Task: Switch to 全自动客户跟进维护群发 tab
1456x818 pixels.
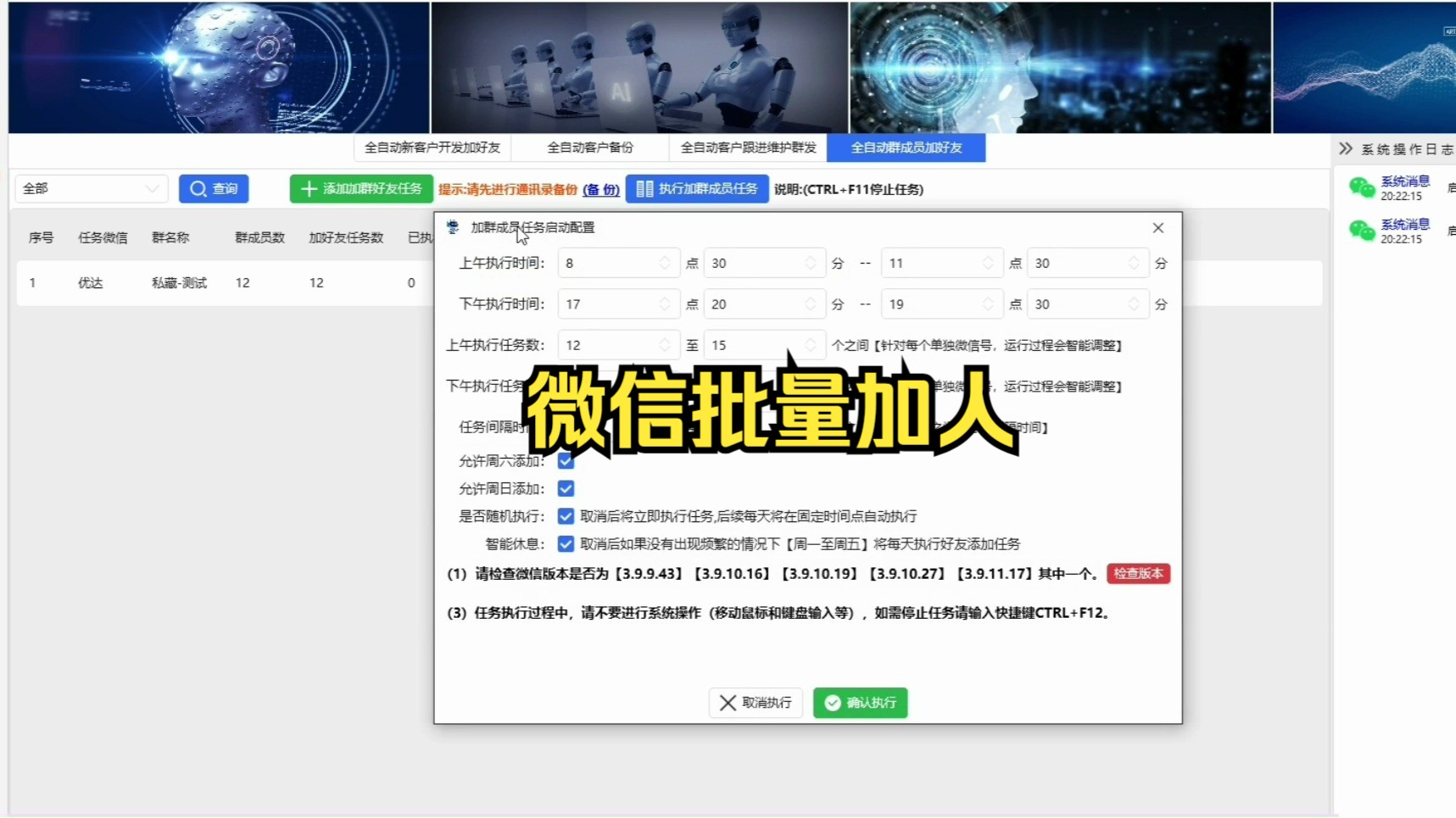Action: (748, 147)
